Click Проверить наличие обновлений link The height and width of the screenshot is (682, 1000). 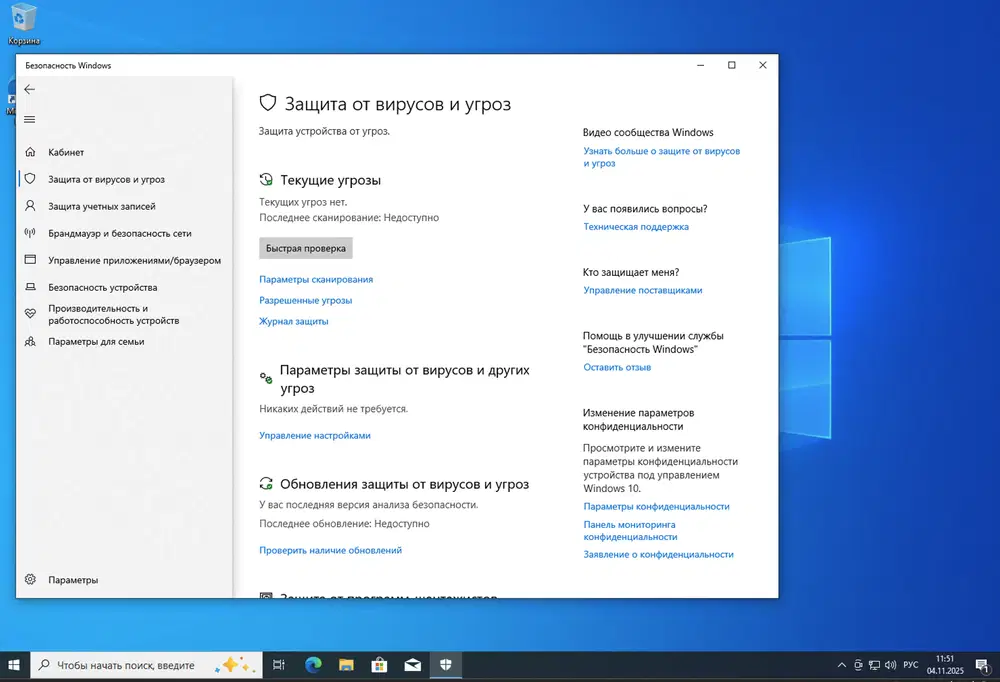coord(330,551)
